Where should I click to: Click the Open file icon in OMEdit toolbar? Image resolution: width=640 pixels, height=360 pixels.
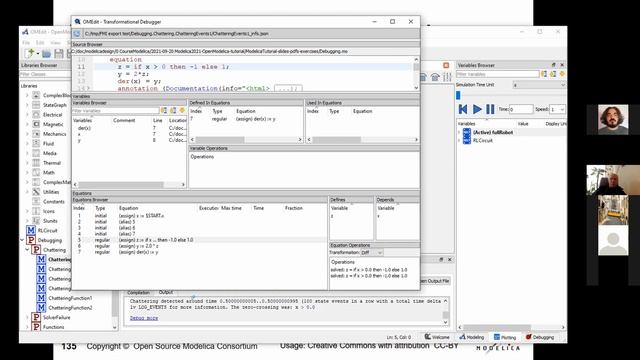tap(46, 53)
